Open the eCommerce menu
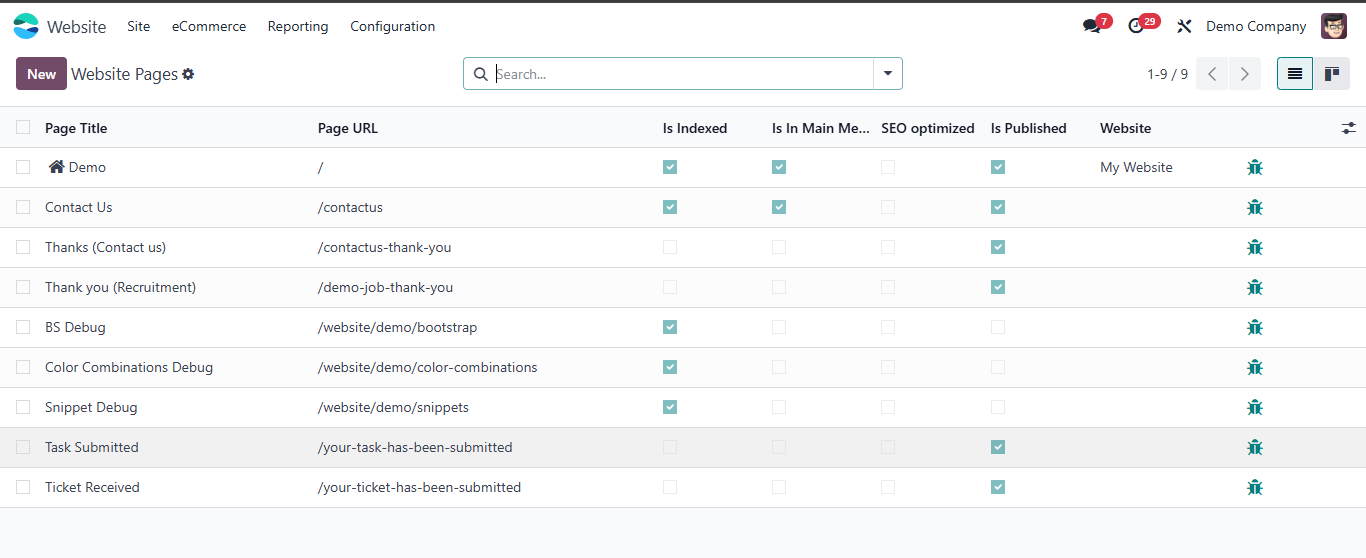This screenshot has height=558, width=1366. tap(209, 26)
